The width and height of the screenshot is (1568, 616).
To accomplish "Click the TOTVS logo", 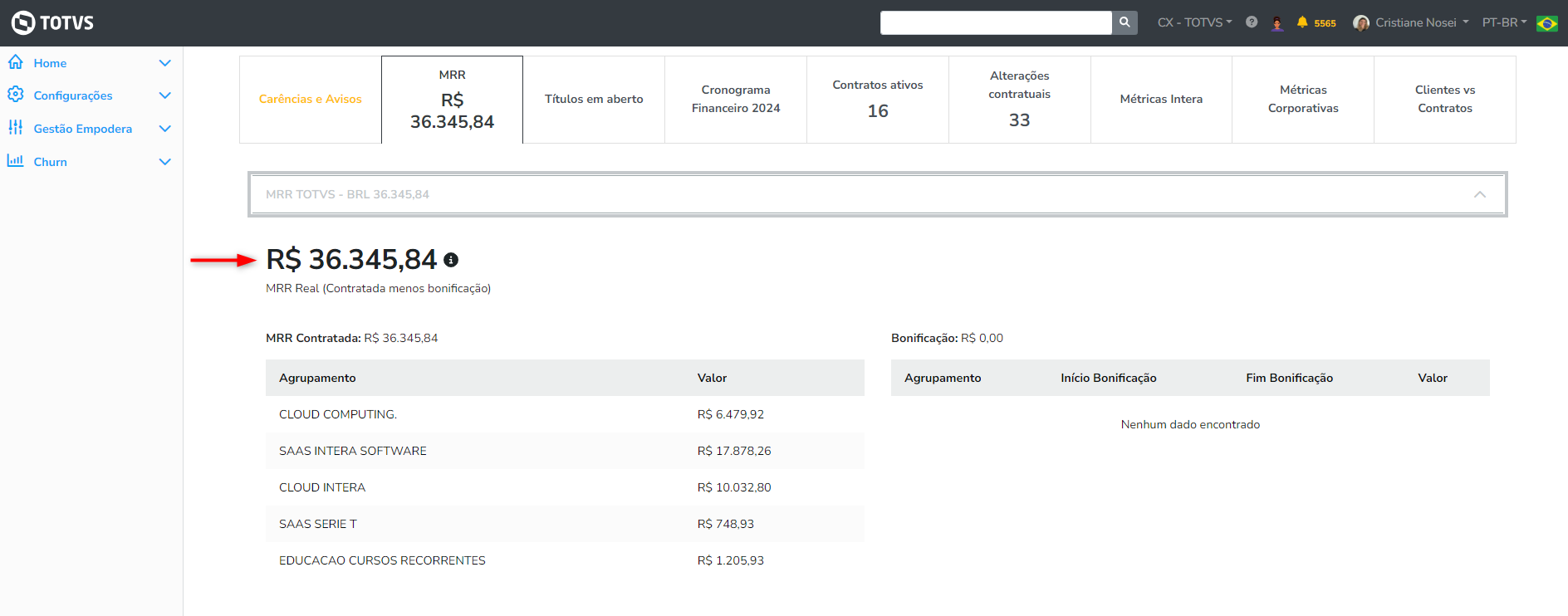I will (x=52, y=22).
